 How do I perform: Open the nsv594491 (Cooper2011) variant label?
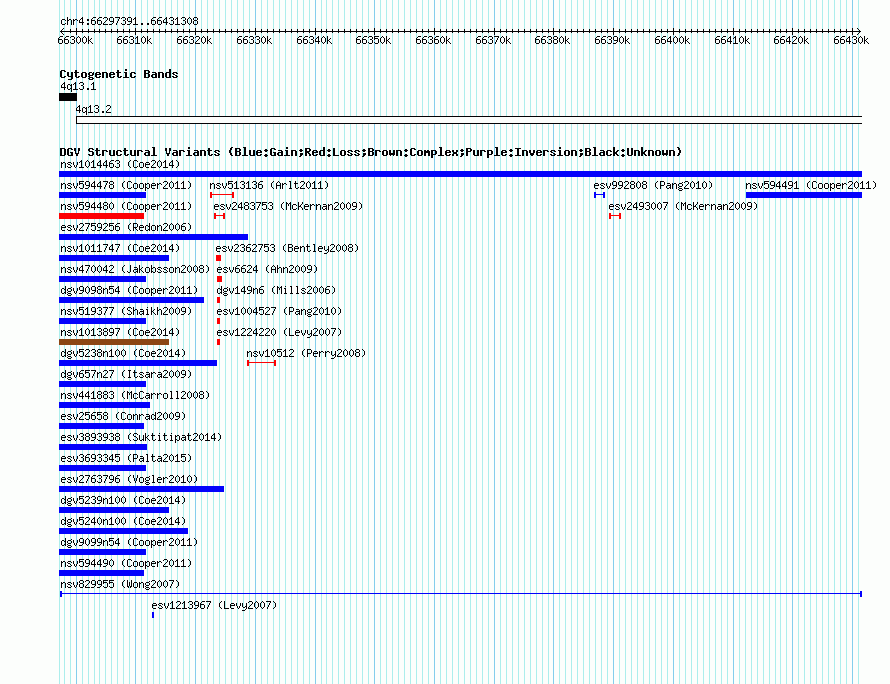pos(811,186)
